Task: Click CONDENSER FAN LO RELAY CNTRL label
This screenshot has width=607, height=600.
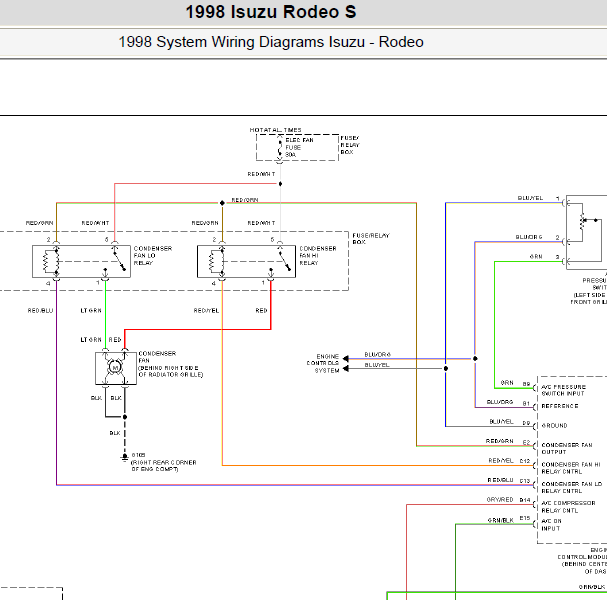Action: tap(571, 487)
